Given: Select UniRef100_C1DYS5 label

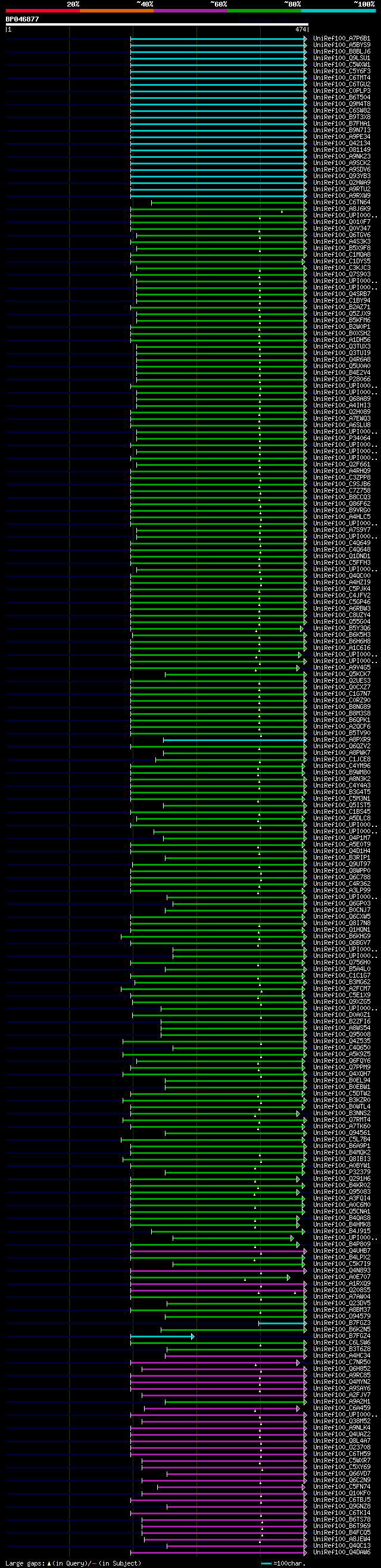Looking at the screenshot, I should [x=342, y=261].
